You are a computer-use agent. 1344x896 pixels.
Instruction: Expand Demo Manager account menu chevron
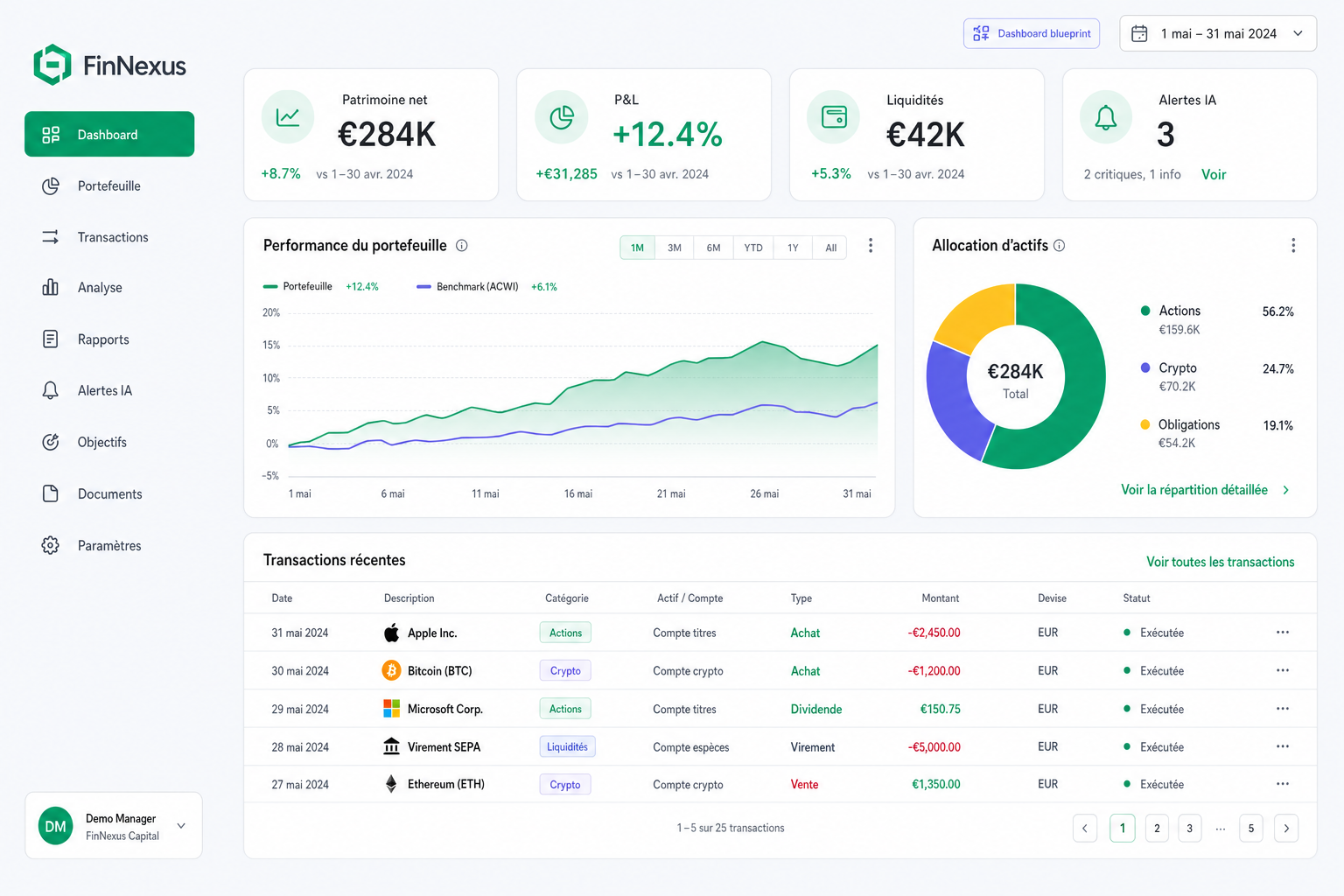point(181,825)
